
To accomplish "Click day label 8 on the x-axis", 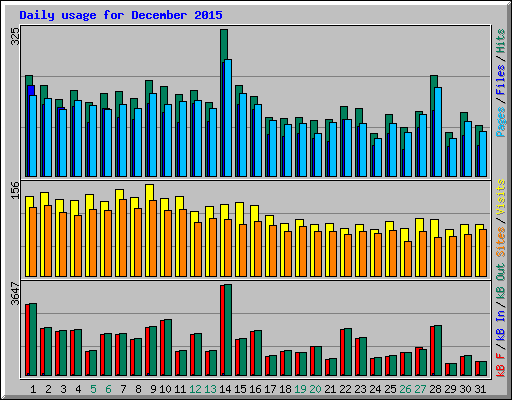I will coord(138,389).
